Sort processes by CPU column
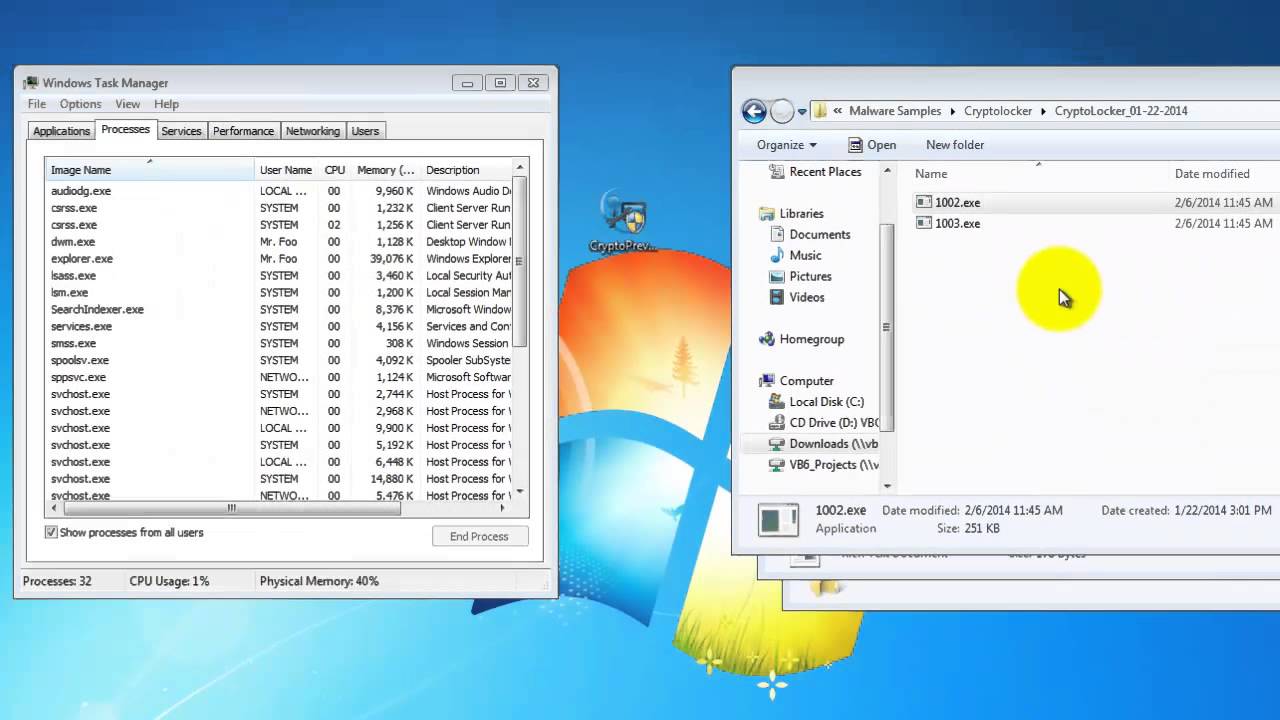 tap(335, 170)
